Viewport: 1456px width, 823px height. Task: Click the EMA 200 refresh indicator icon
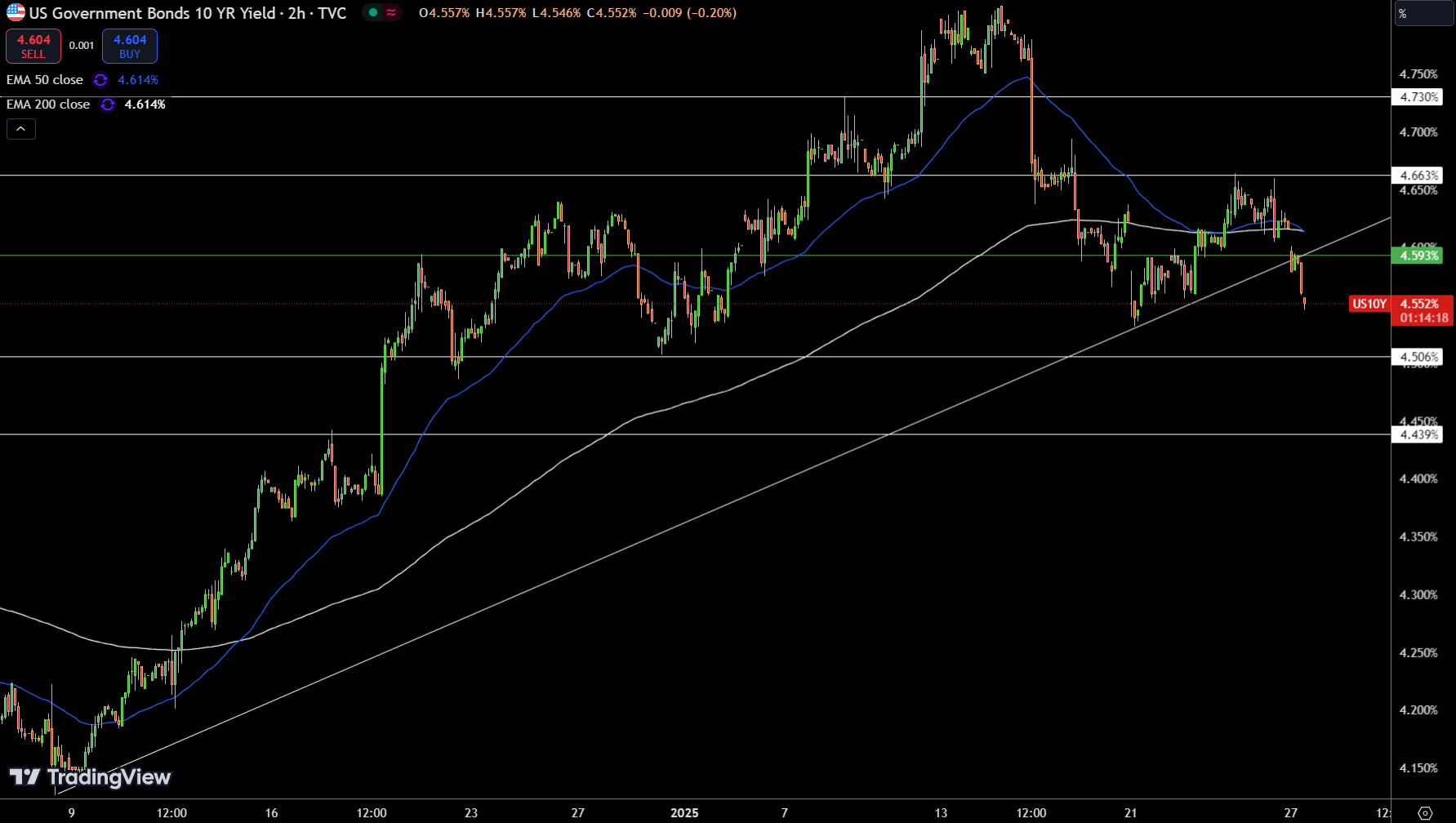pyautogui.click(x=107, y=105)
